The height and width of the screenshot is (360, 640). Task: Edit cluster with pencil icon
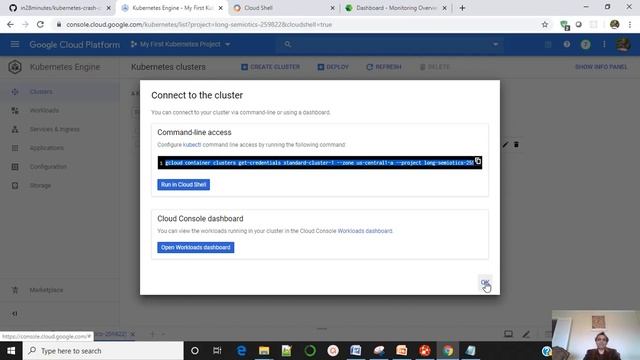point(505,144)
